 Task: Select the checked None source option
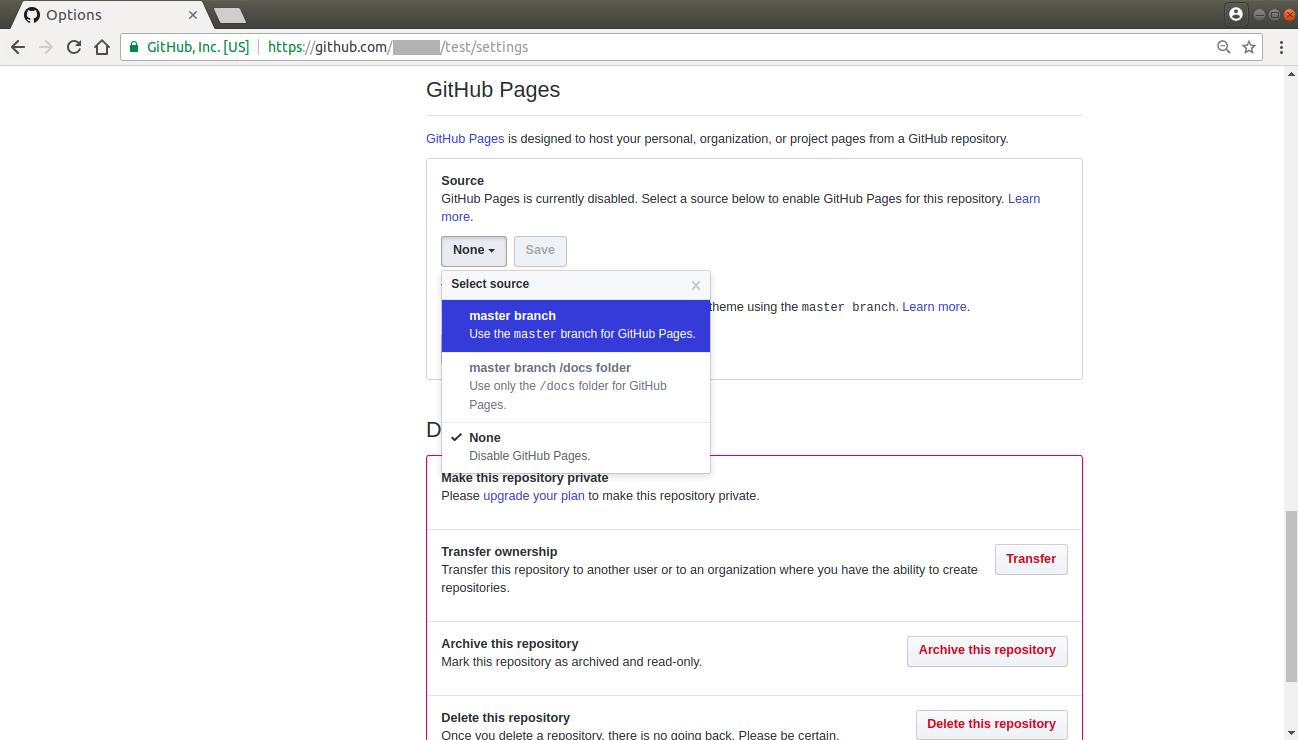pos(576,447)
